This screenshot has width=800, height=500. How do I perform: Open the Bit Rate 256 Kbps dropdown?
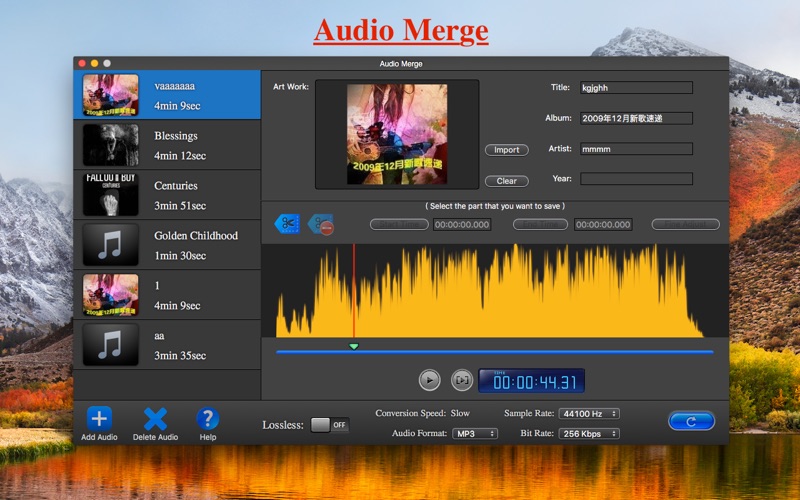click(x=589, y=434)
